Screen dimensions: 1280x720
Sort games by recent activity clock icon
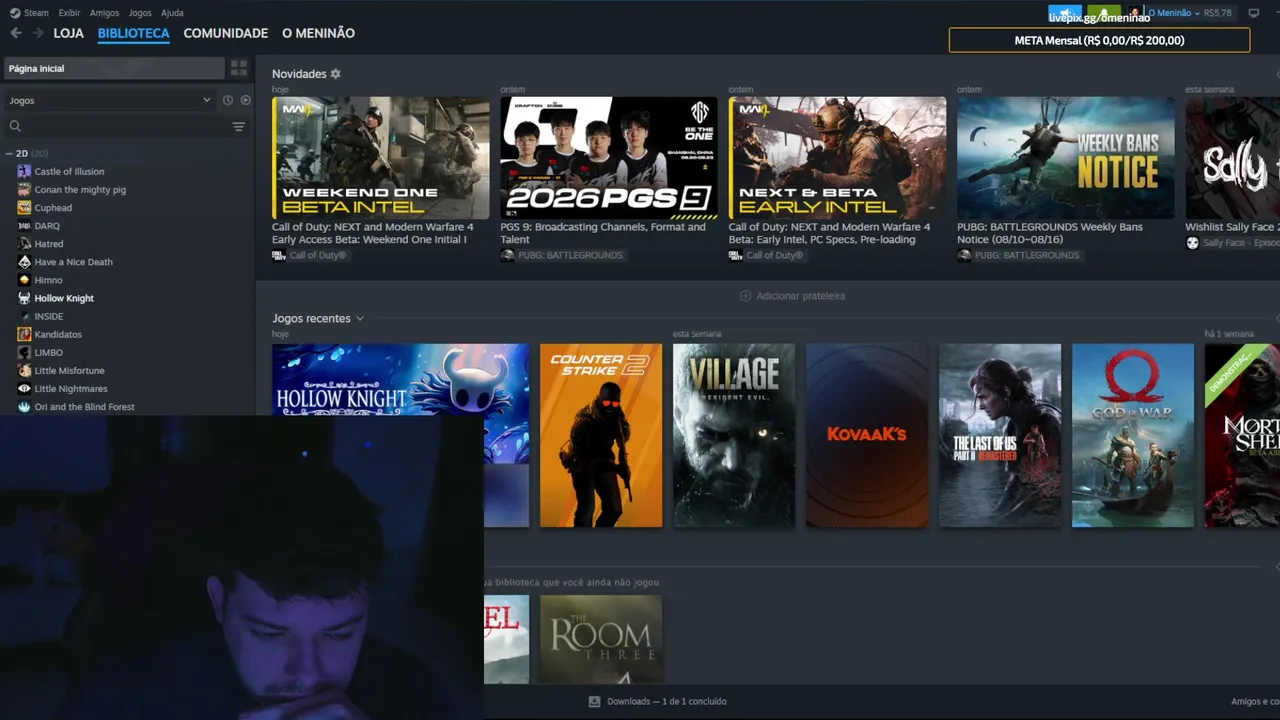pos(228,100)
